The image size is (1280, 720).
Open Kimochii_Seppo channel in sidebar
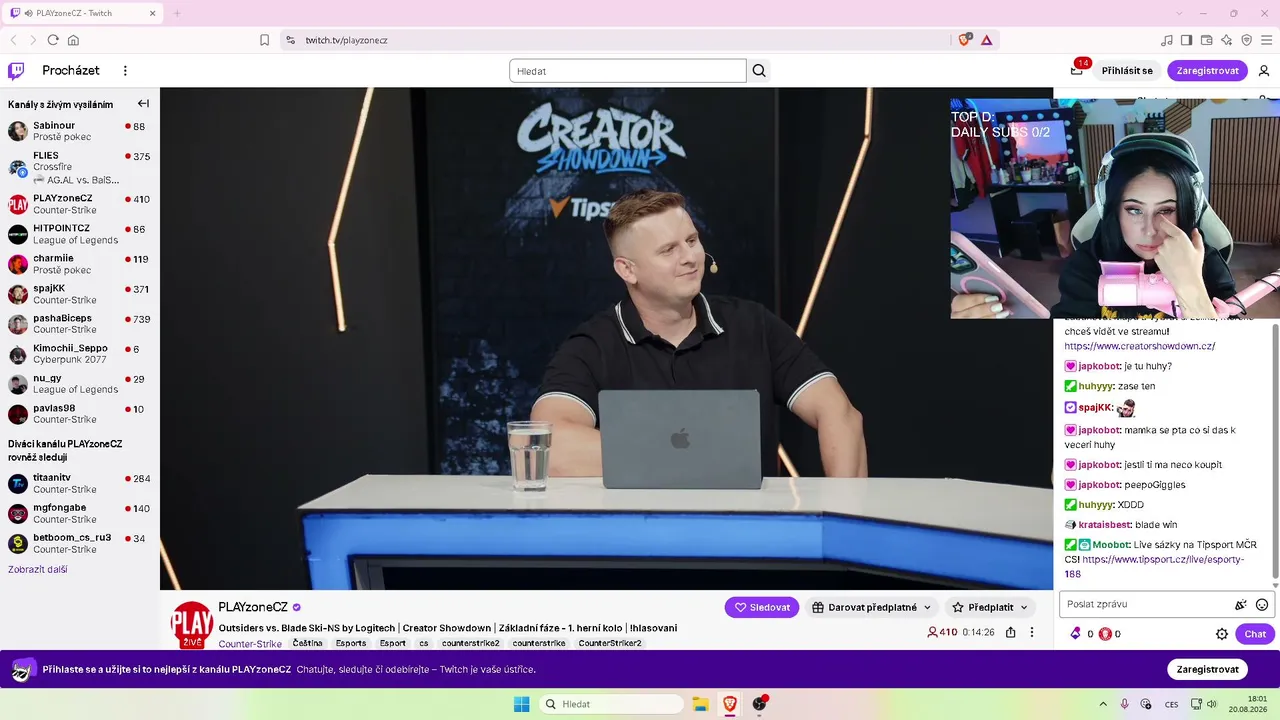[79, 354]
